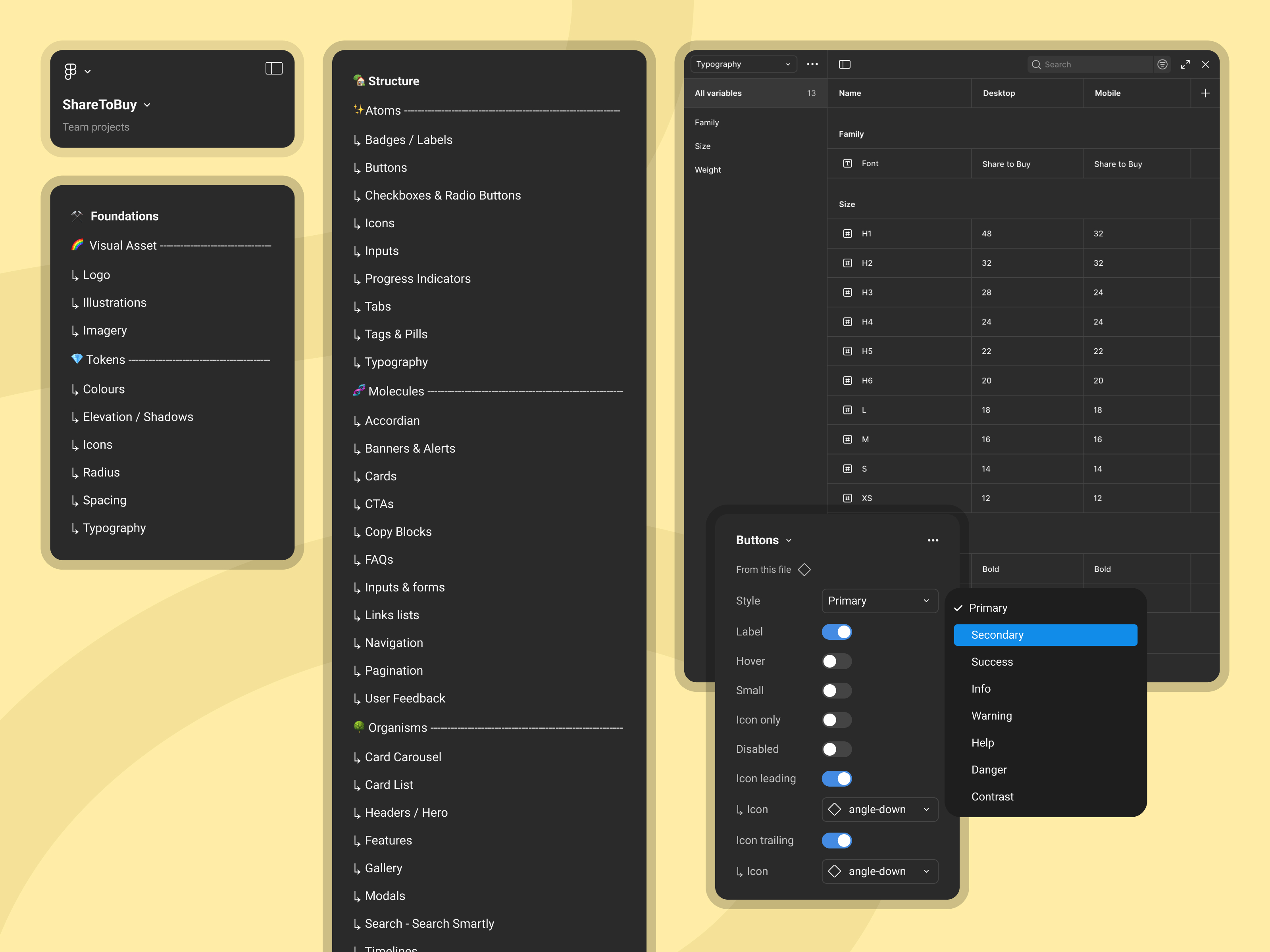Expand the ShareToBuy team chevron

148,105
